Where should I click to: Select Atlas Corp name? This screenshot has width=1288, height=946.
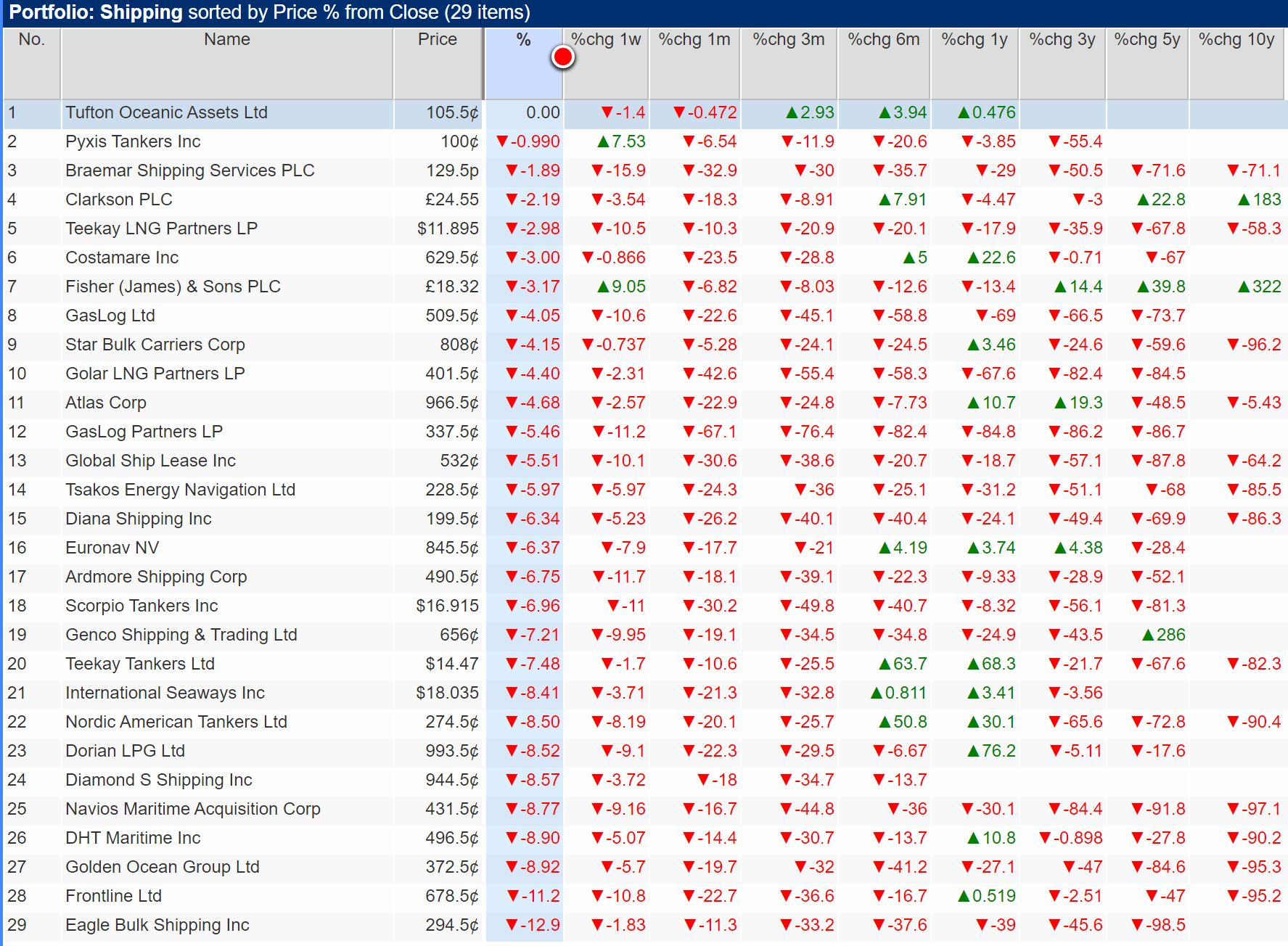point(106,403)
